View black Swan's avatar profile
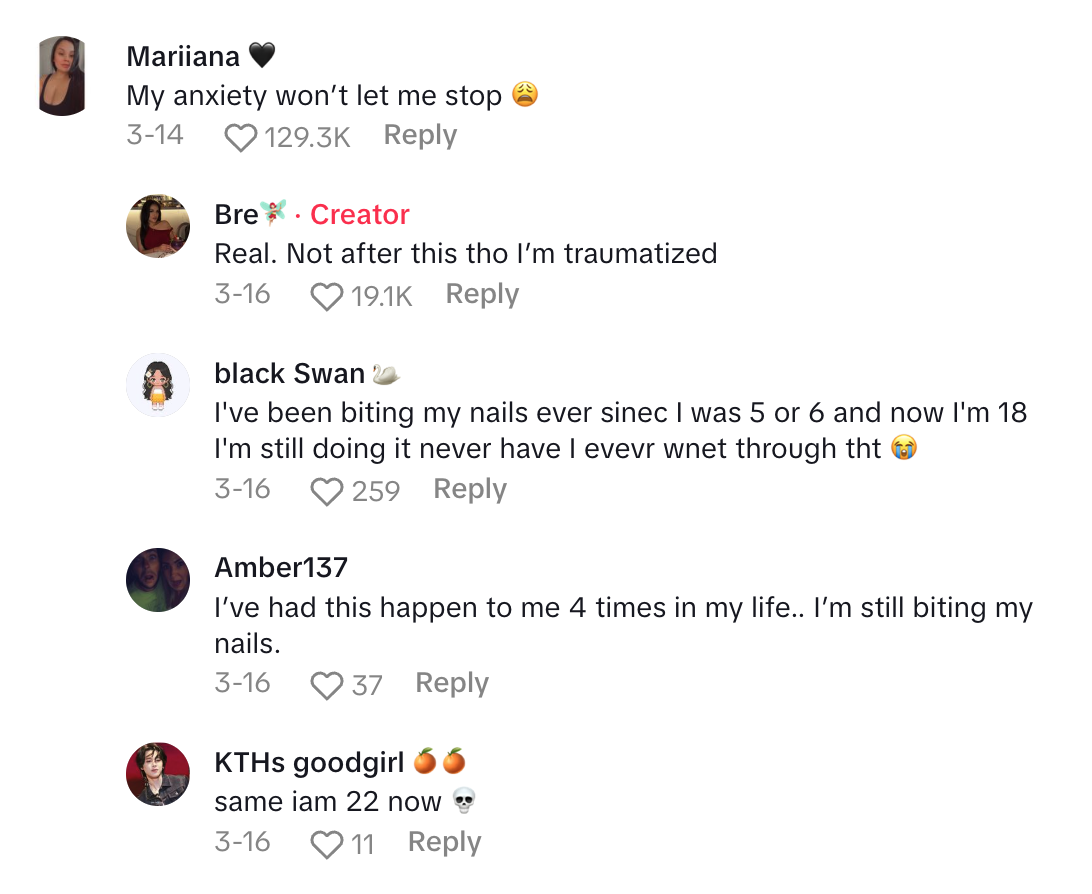This screenshot has width=1092, height=894. pos(158,385)
